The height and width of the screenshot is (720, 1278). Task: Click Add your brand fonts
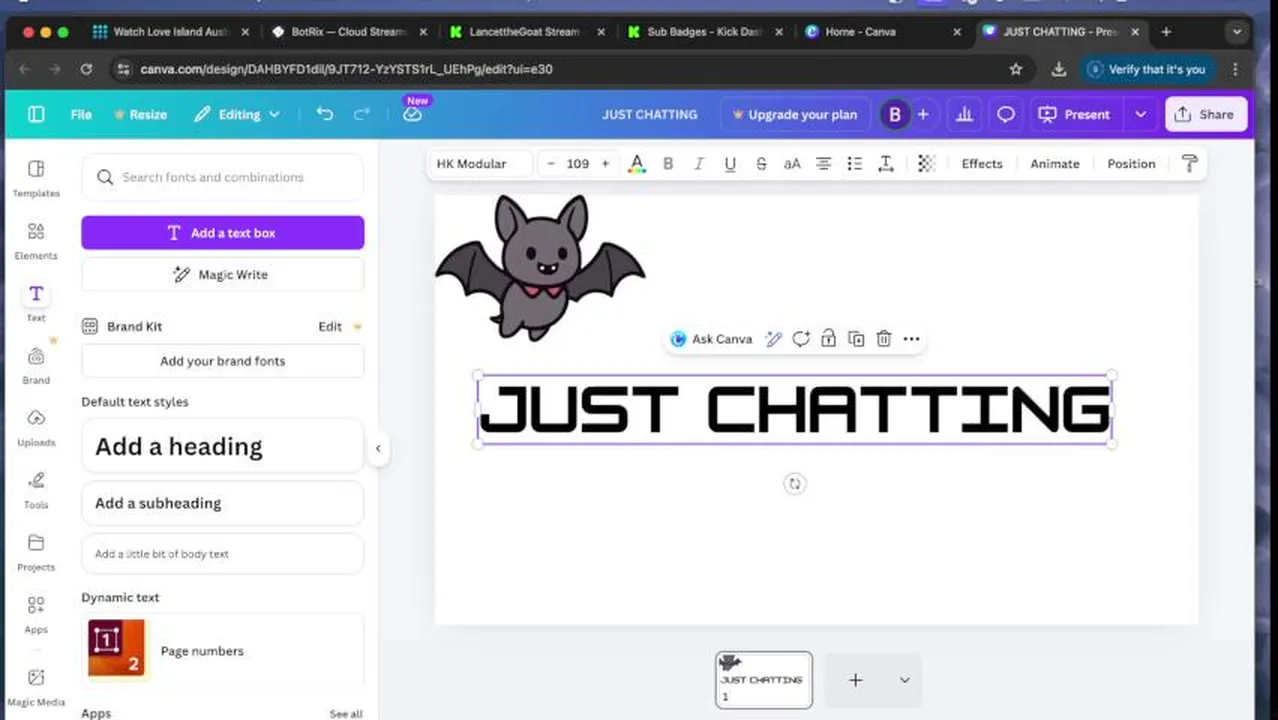click(223, 361)
